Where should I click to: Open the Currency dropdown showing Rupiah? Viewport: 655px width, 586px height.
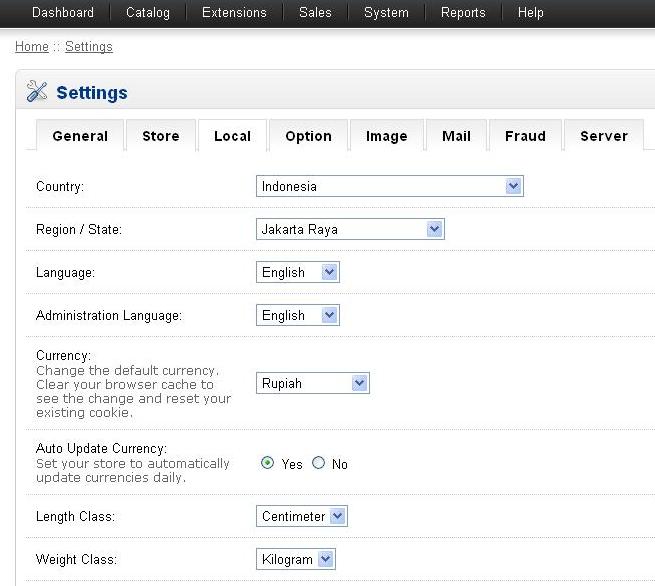click(312, 383)
